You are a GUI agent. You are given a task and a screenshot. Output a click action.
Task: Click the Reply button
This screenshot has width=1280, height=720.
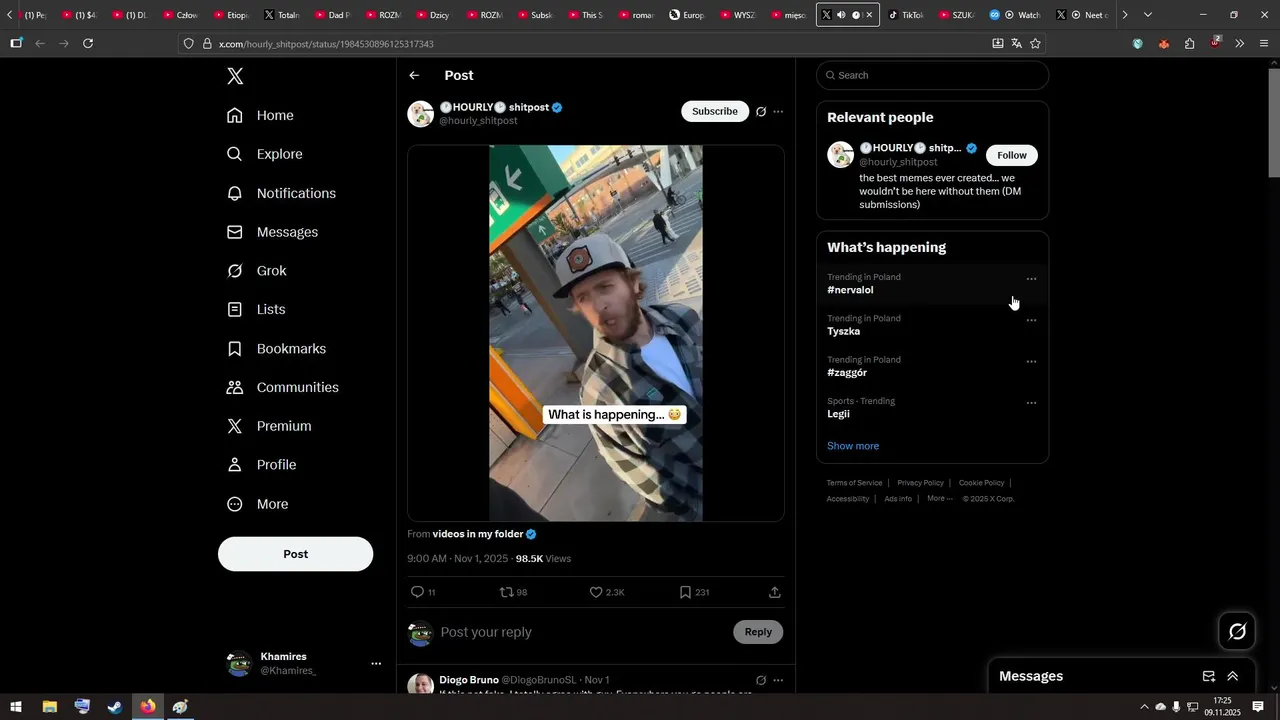[758, 632]
